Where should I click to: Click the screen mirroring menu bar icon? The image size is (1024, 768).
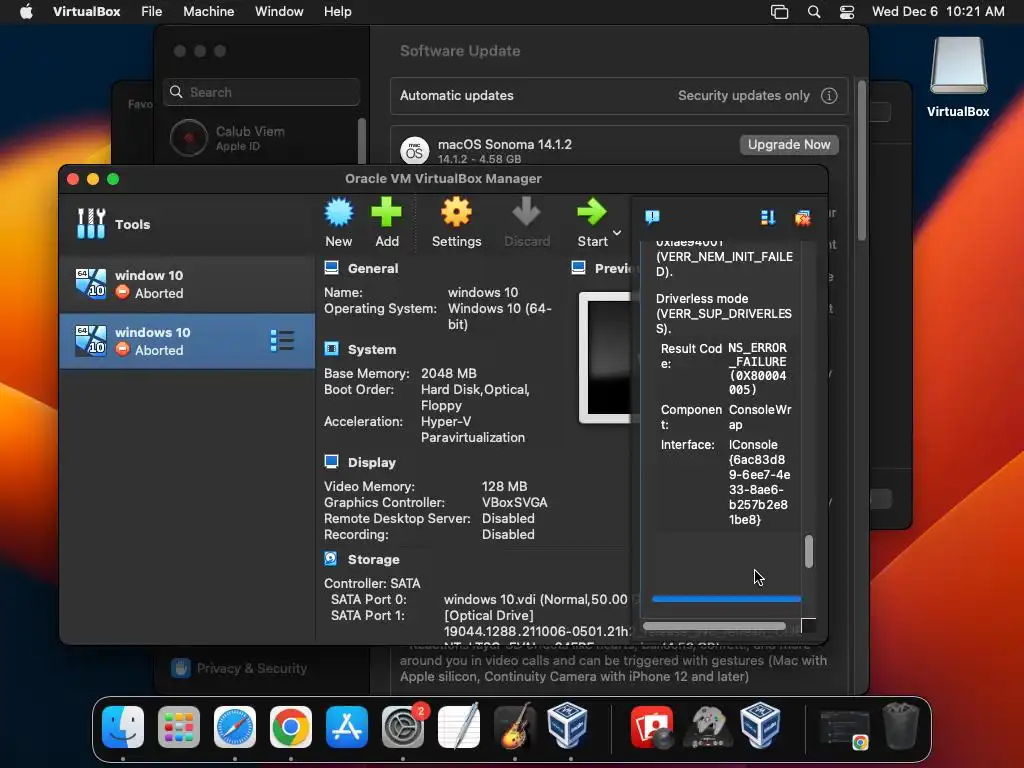coord(779,11)
